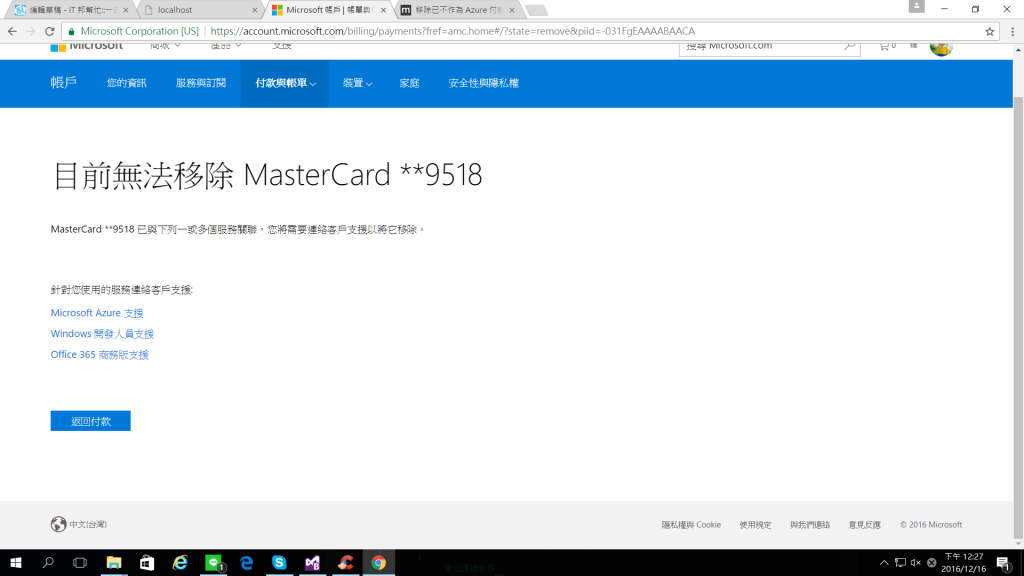Screen dimensions: 1024x576
Task: Open the 您的資訊 nav item
Action: point(127,83)
